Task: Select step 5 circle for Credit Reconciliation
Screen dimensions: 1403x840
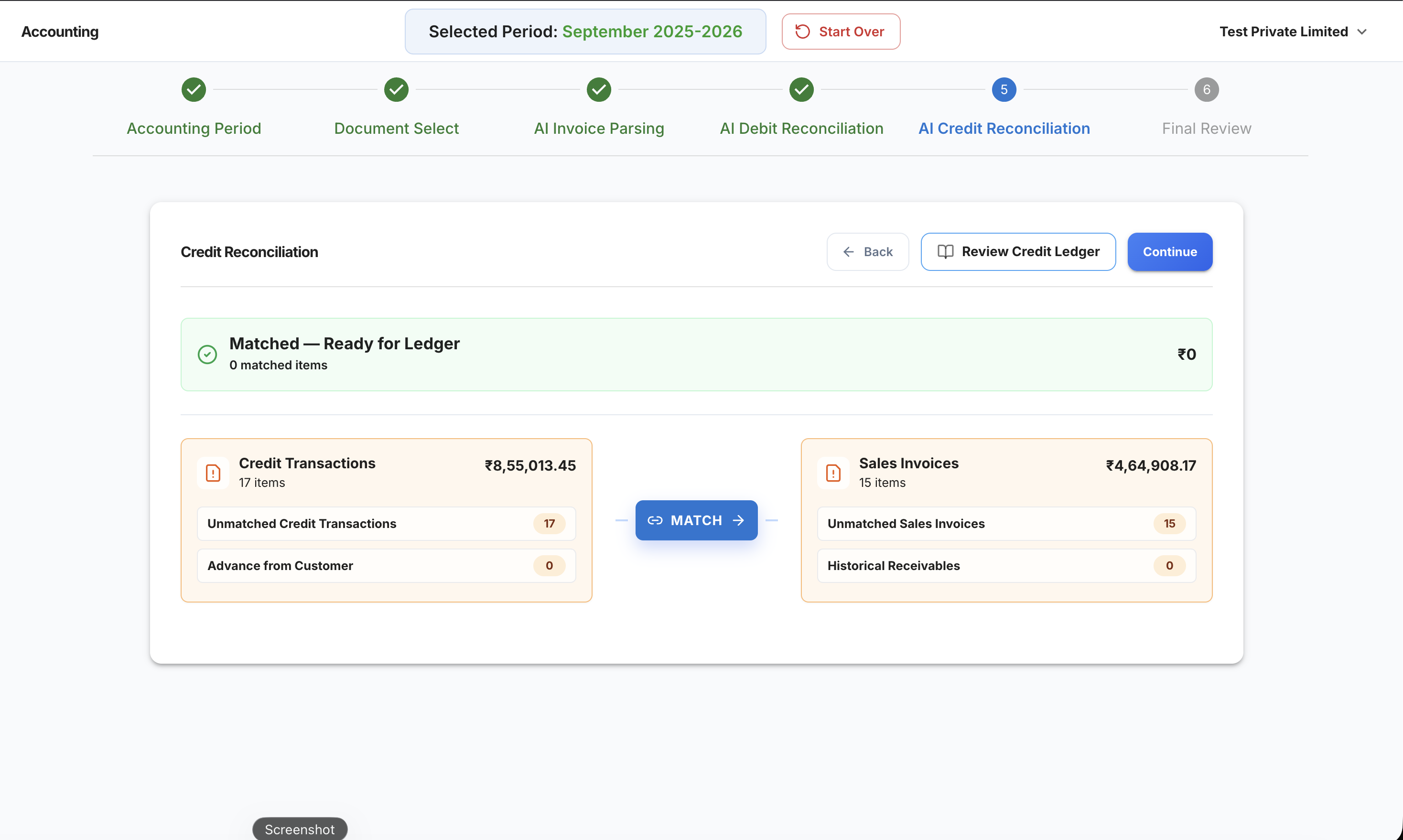Action: [1004, 89]
